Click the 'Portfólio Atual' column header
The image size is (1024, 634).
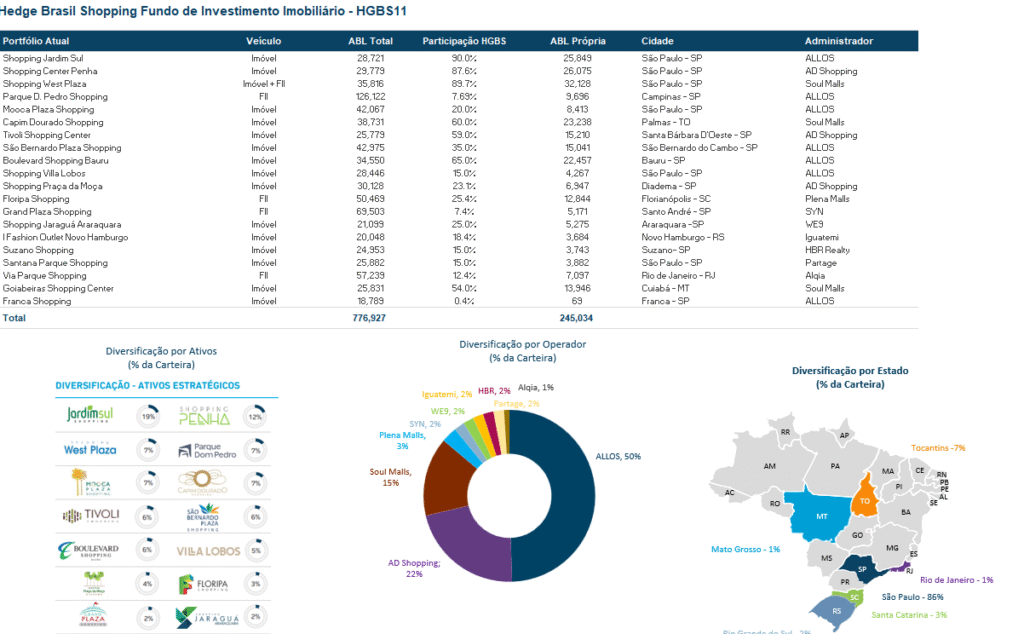pos(36,40)
